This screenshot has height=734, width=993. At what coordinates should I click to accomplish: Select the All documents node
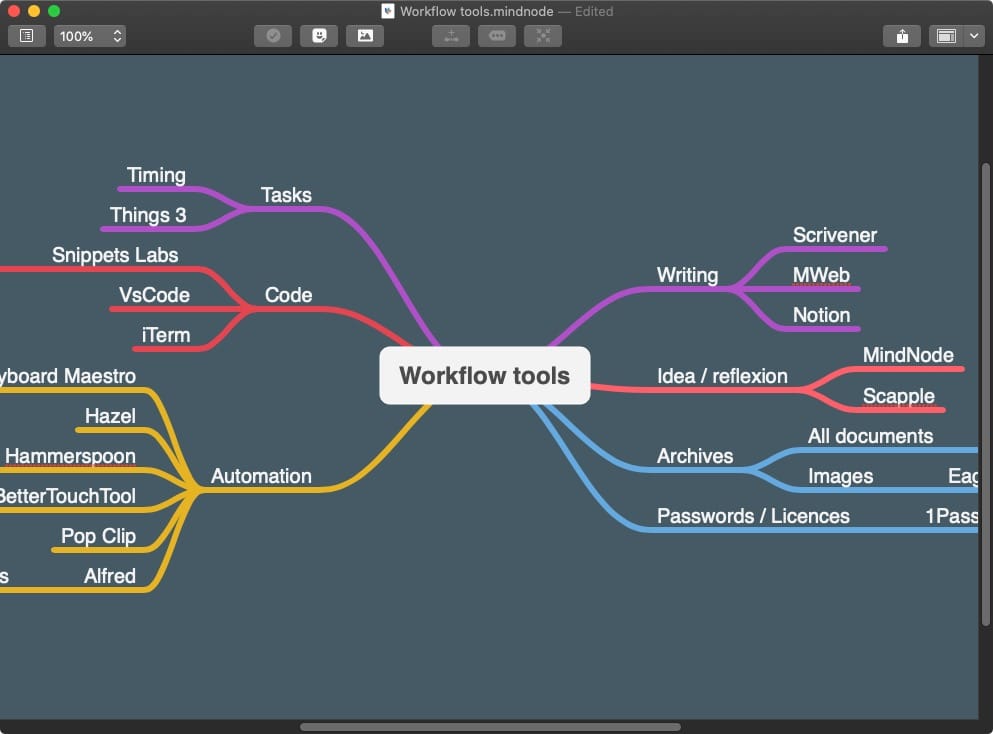click(870, 436)
